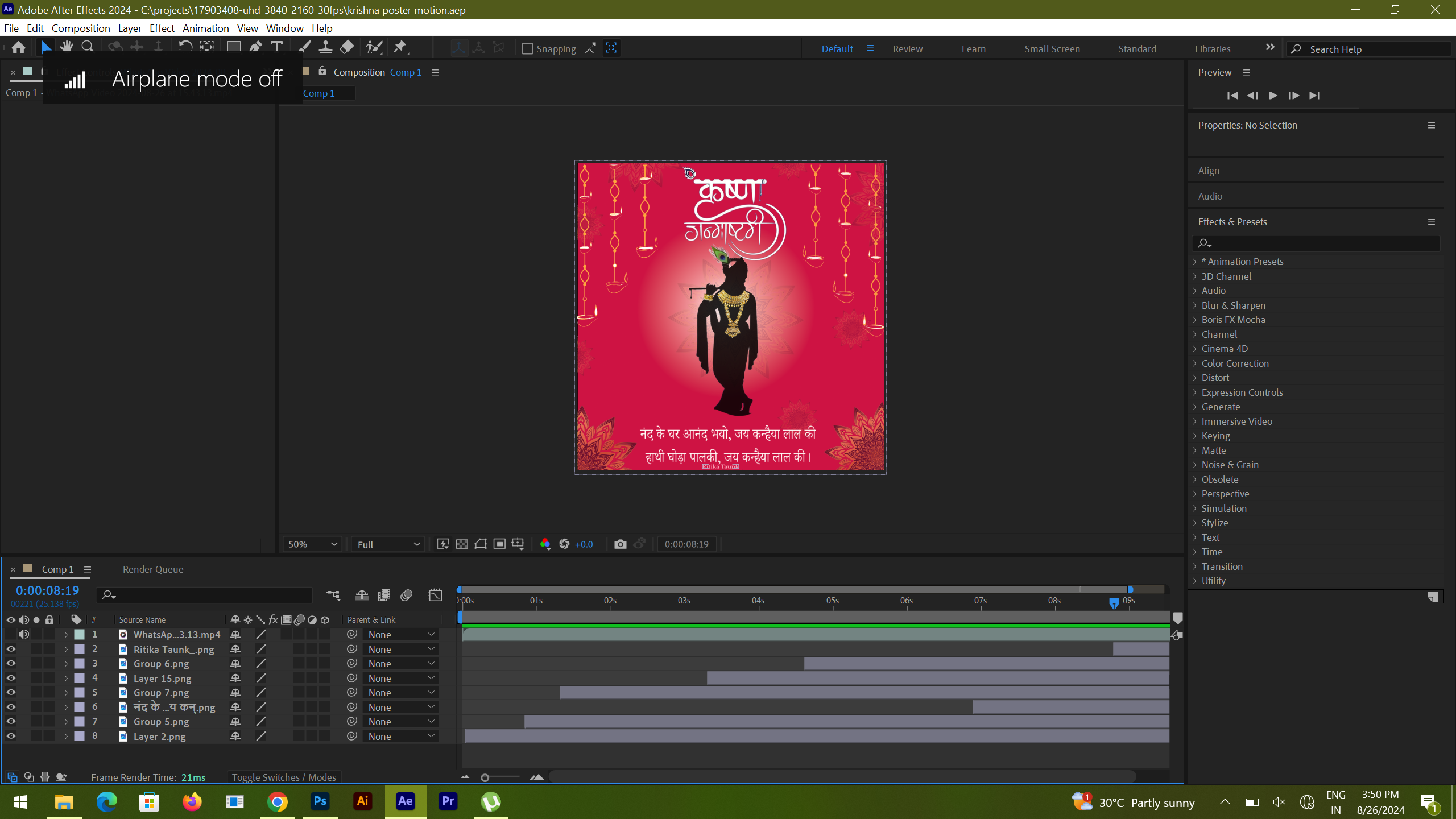Screen dimensions: 1456x819
Task: Click the label color swatch of Group 7.png
Action: coord(80,693)
